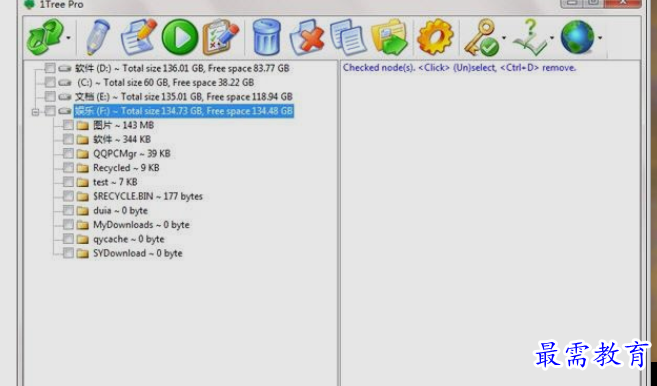Click the green play button icon
Screen dimensions: 657x386
click(180, 37)
